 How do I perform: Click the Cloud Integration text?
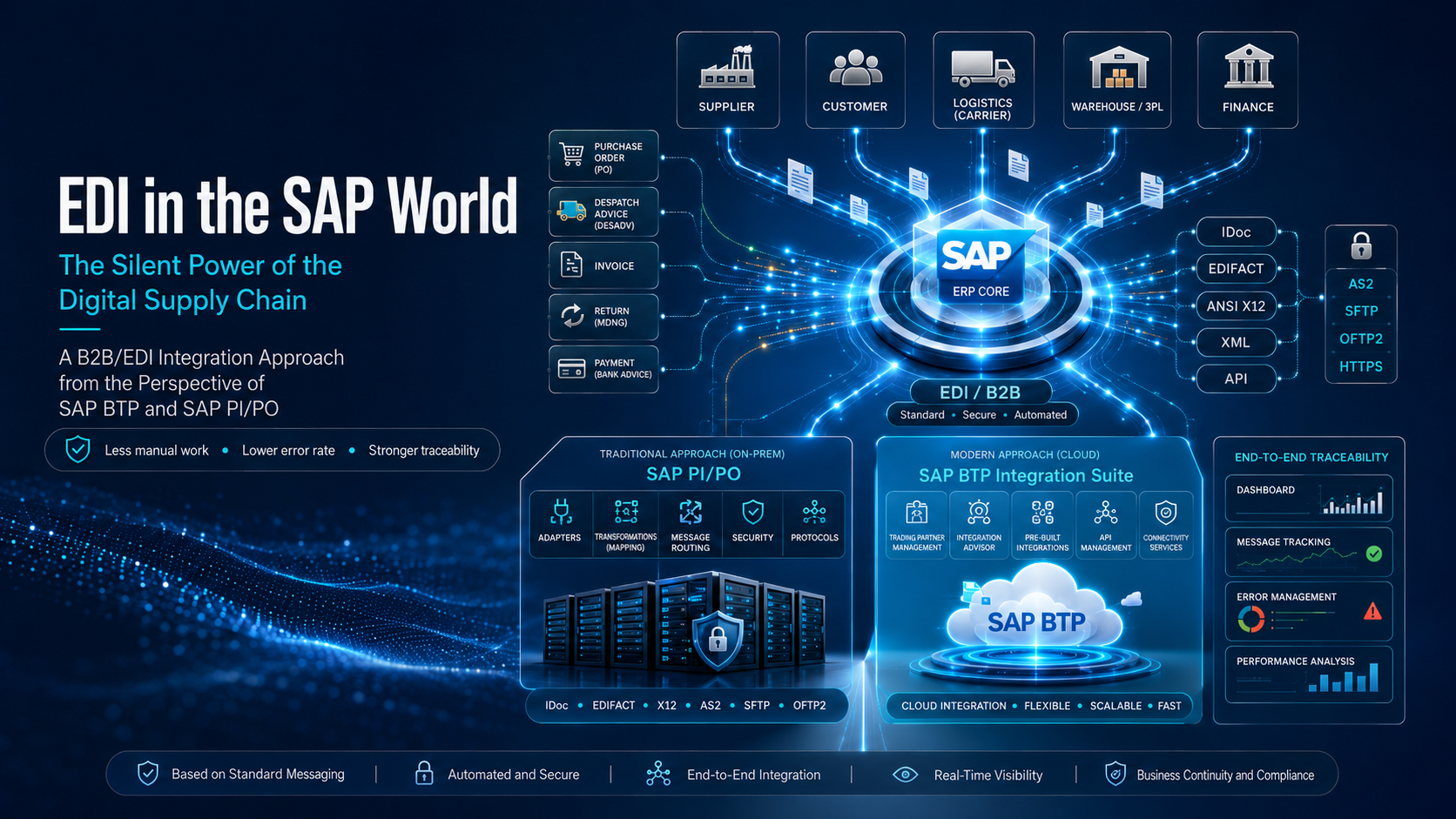(x=954, y=706)
